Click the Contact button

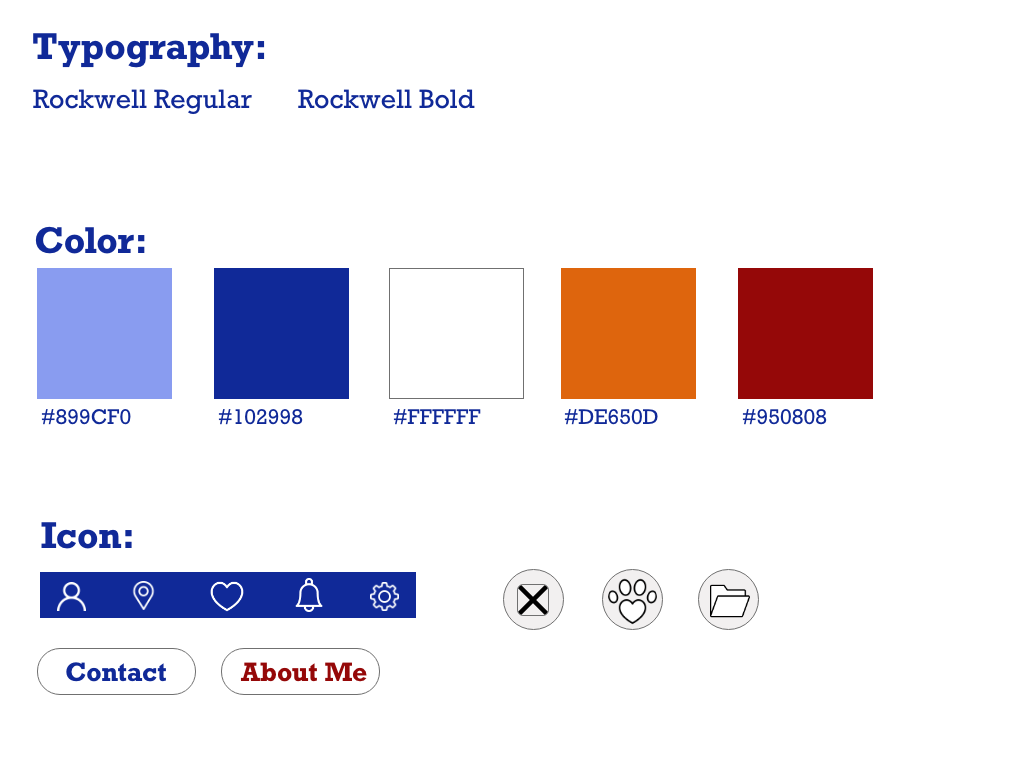point(116,671)
